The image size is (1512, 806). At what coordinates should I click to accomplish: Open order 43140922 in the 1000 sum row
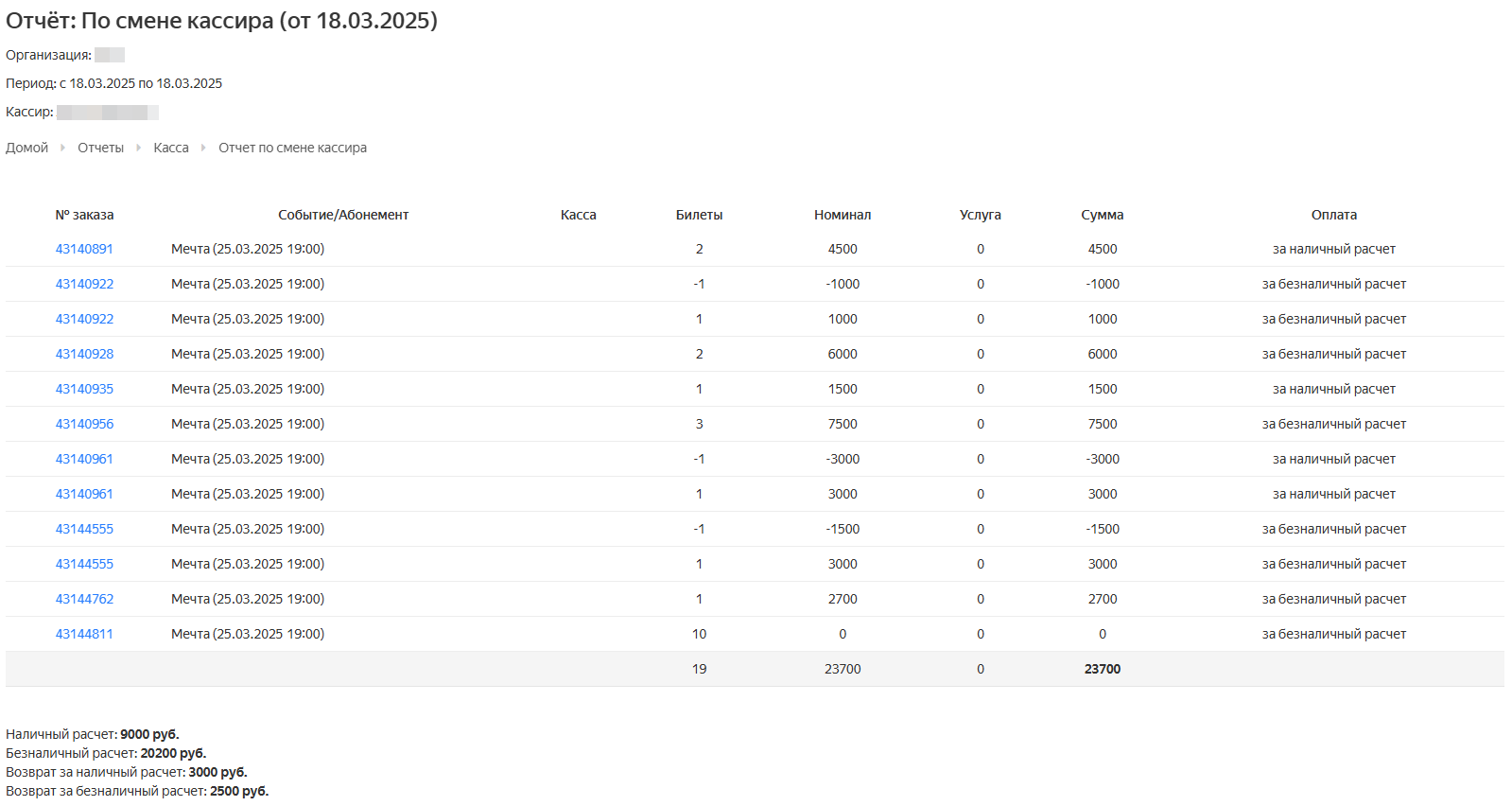tap(84, 319)
